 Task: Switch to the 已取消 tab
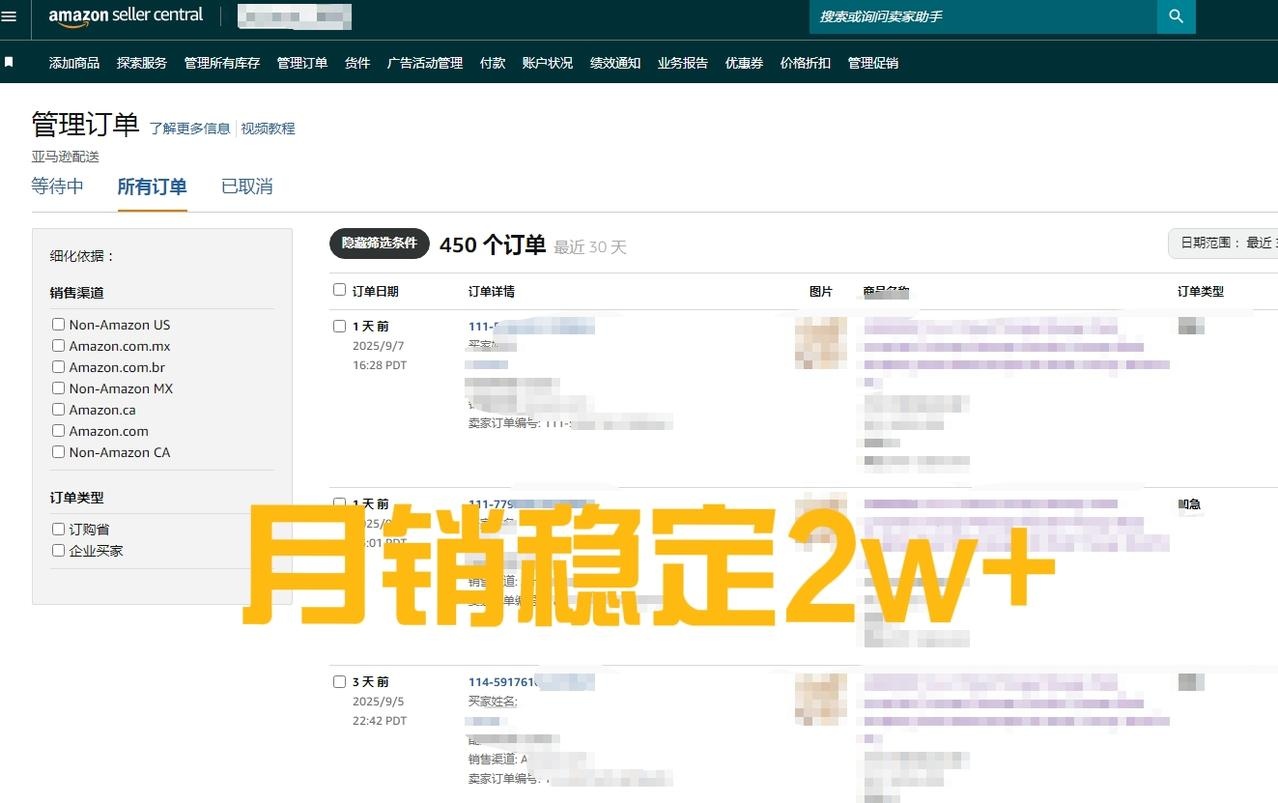pos(247,186)
